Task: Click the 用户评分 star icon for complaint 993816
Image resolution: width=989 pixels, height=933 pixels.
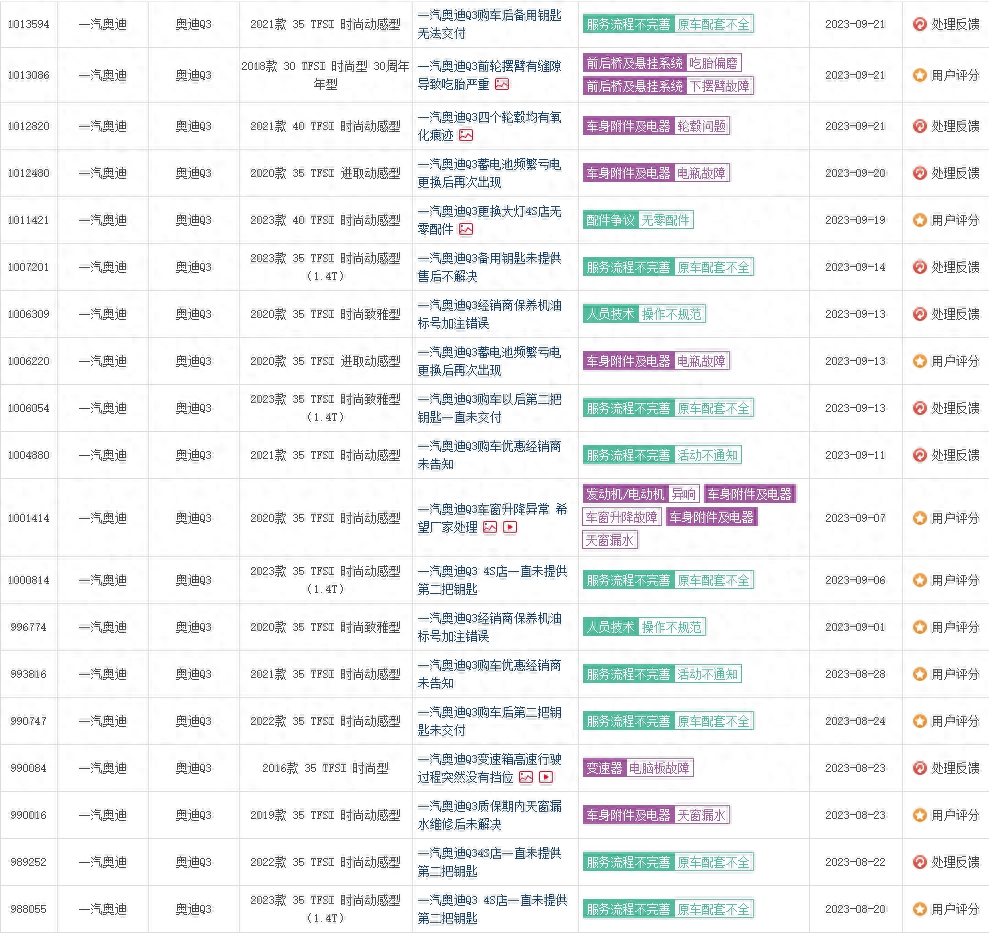Action: [x=920, y=674]
